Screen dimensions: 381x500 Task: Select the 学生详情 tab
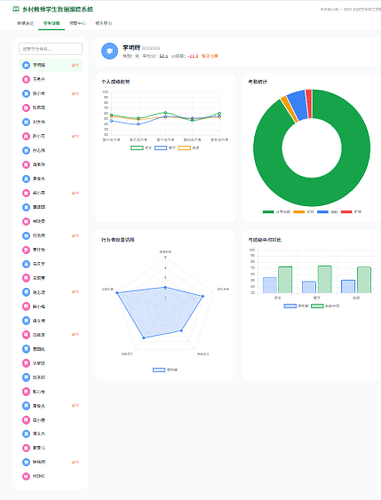51,23
